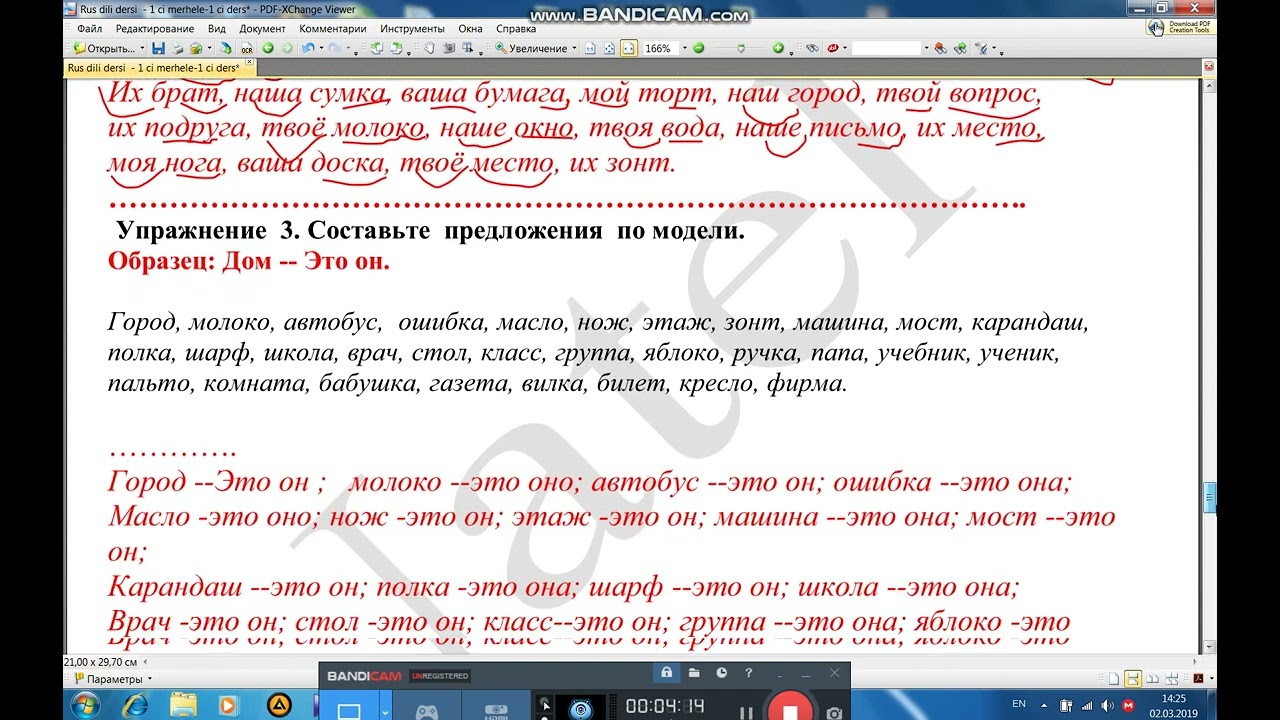Click the volume speaker tray icon

coord(1107,705)
